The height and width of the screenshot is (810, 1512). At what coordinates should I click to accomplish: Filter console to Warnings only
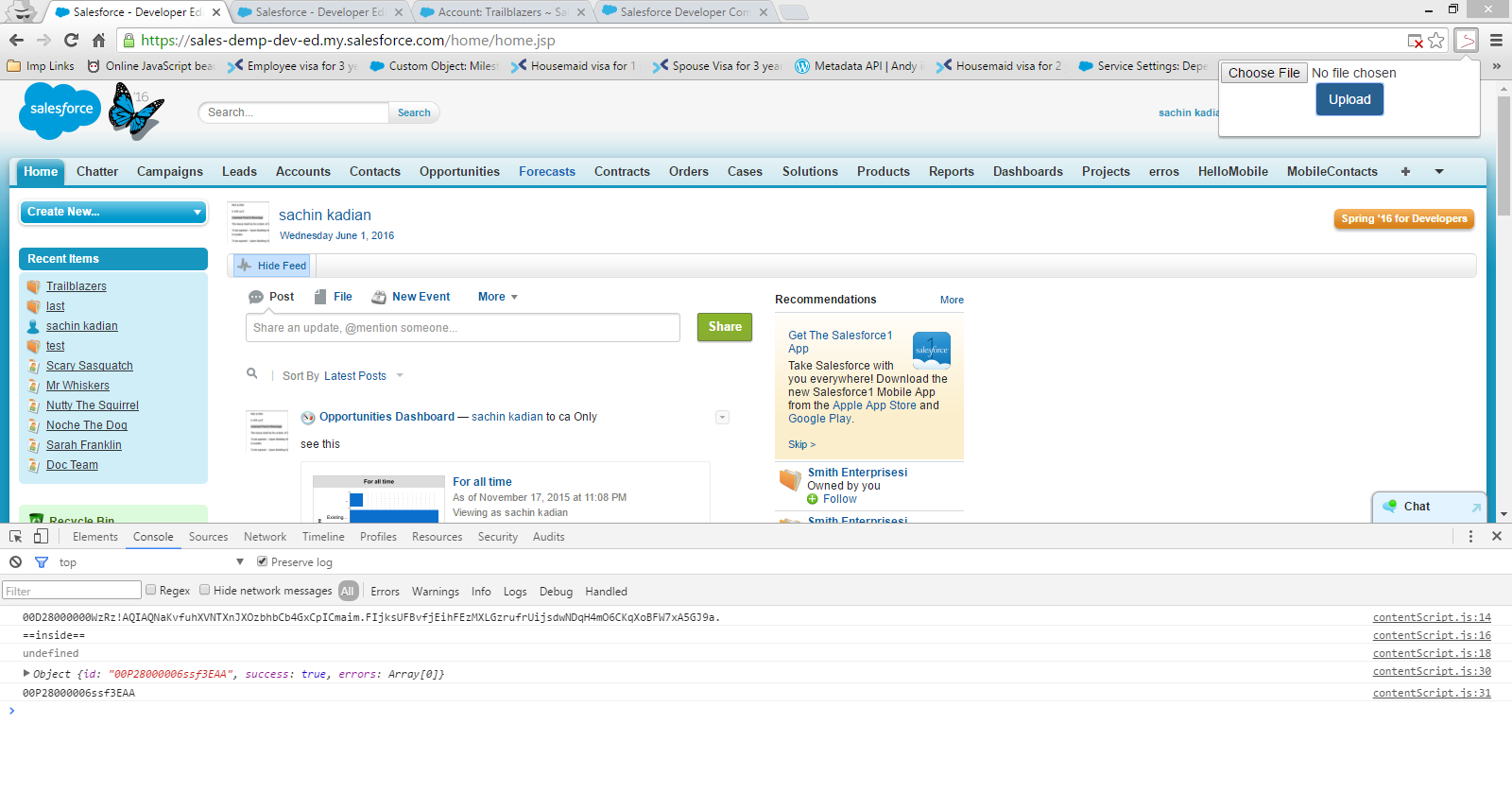coord(436,592)
